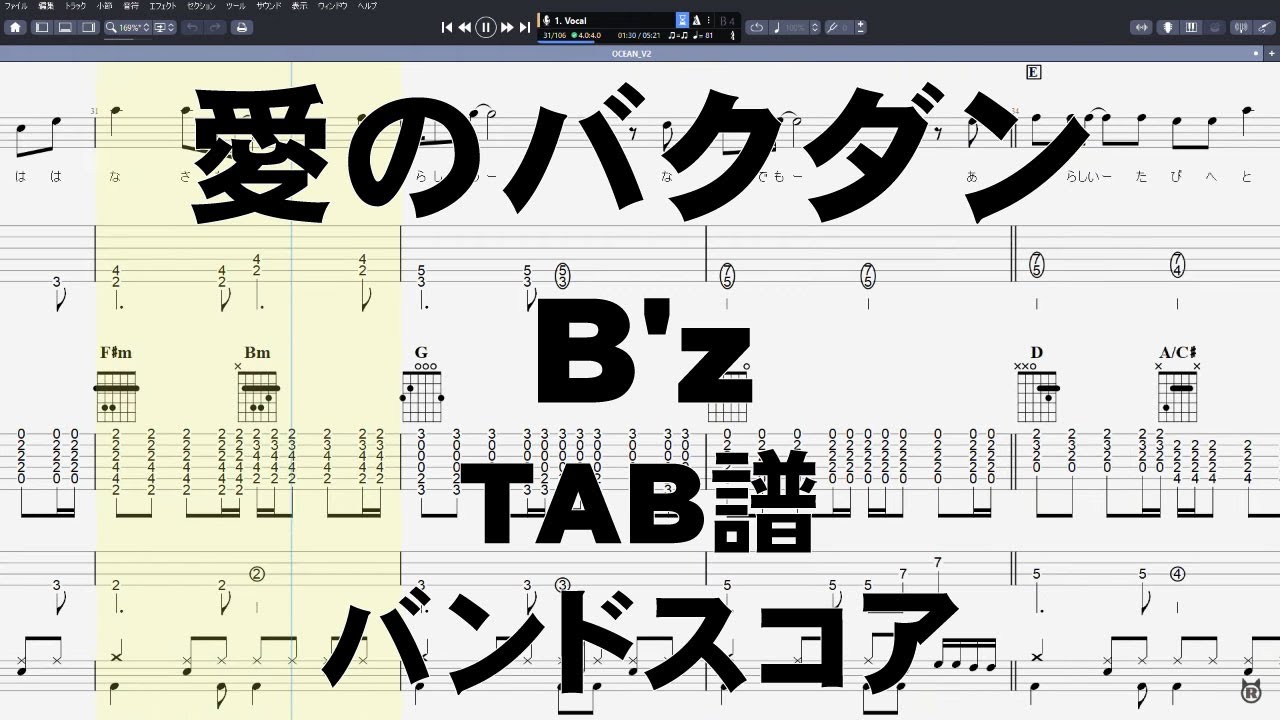Rewind to previous bar
Screen dimensions: 1280x720
tap(465, 28)
